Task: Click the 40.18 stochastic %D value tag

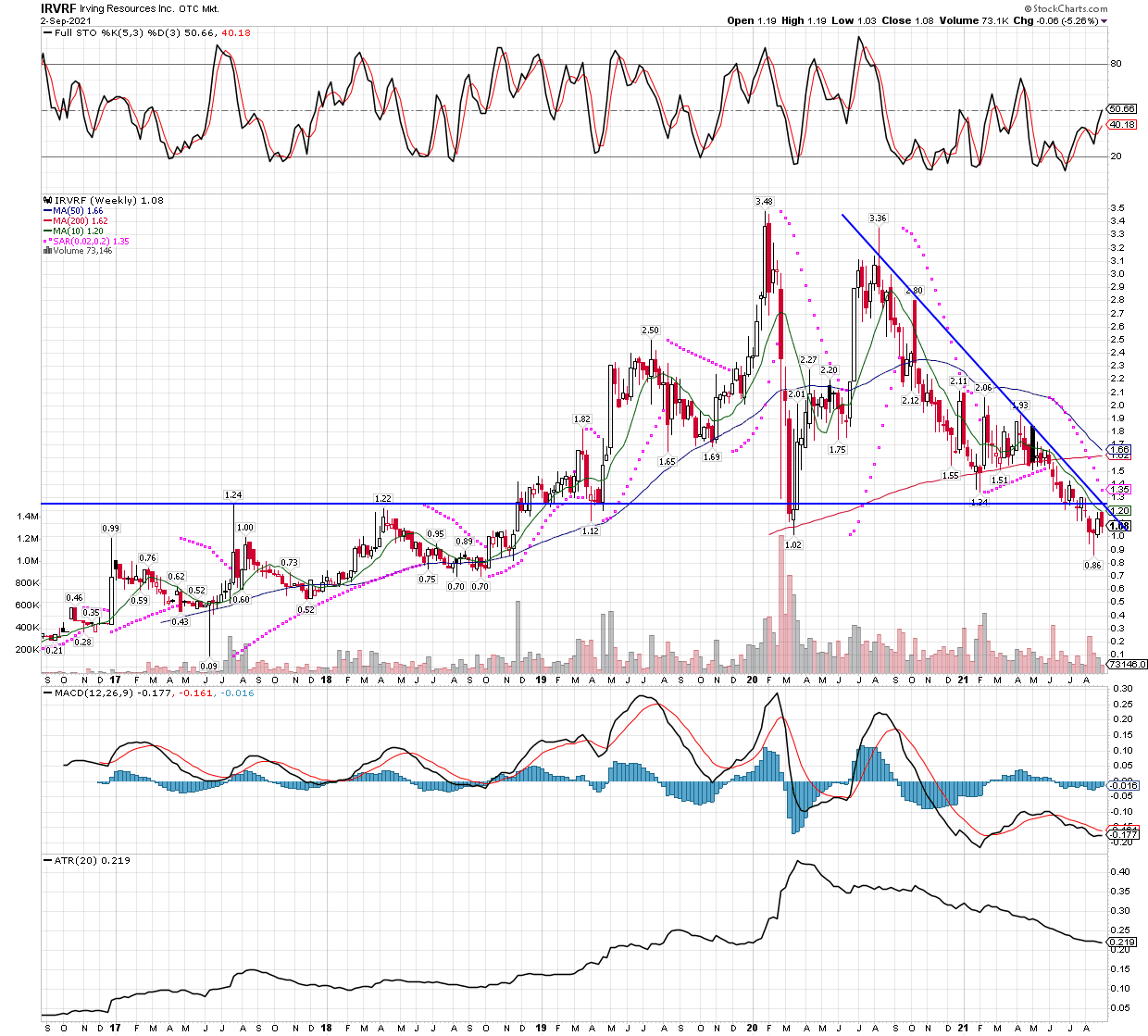Action: [x=1122, y=124]
